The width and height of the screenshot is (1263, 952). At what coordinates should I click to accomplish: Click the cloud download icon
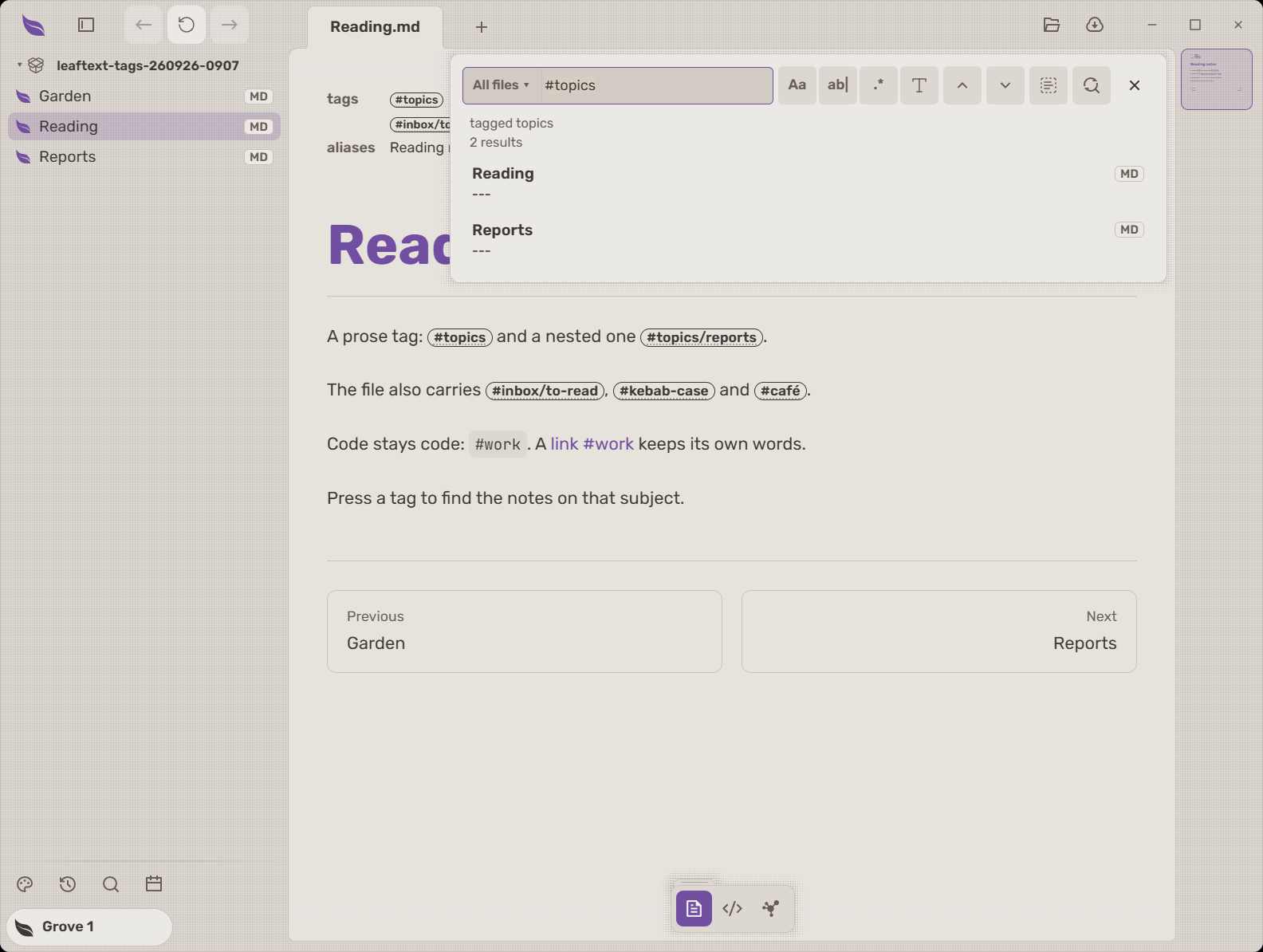tap(1095, 25)
